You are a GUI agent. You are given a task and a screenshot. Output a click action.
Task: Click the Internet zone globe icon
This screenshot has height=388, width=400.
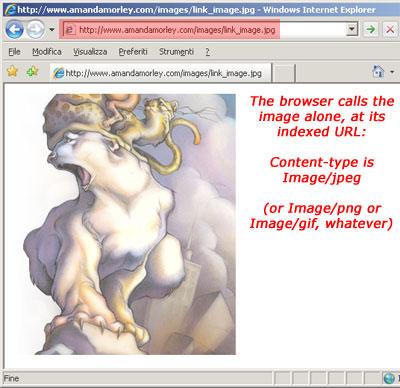tap(389, 378)
